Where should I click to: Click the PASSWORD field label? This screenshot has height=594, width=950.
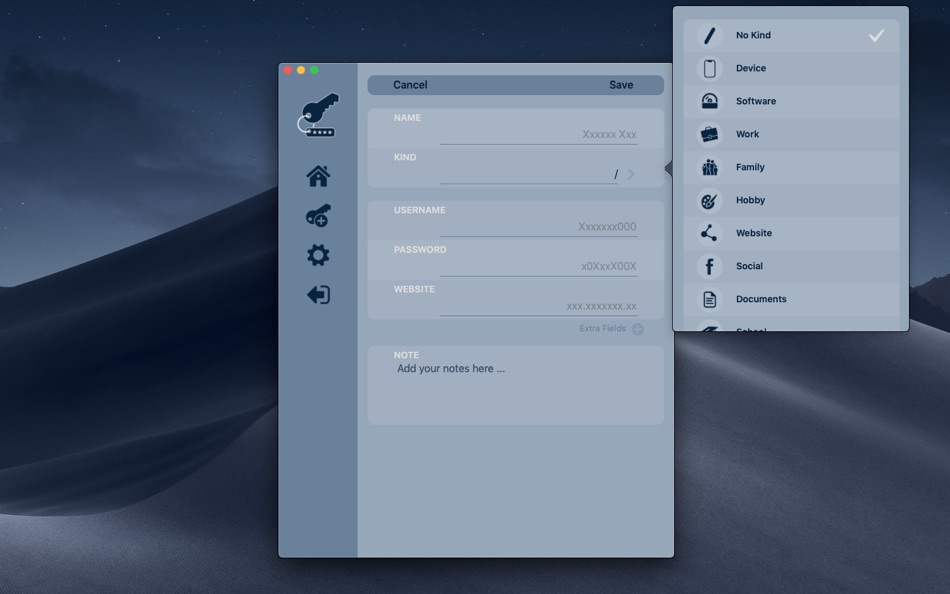click(420, 250)
